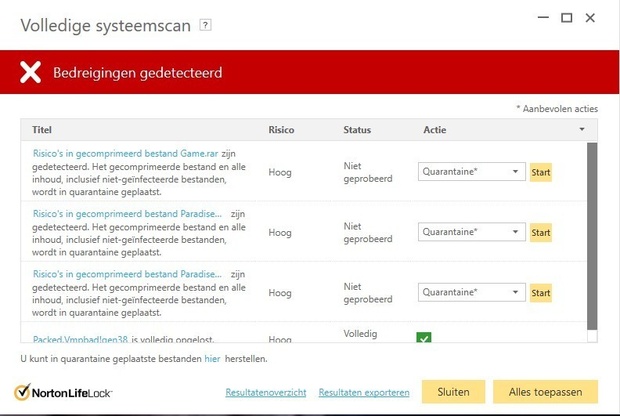The image size is (620, 416).
Task: Open the Resultatenoverzicht link
Action: pyautogui.click(x=266, y=392)
